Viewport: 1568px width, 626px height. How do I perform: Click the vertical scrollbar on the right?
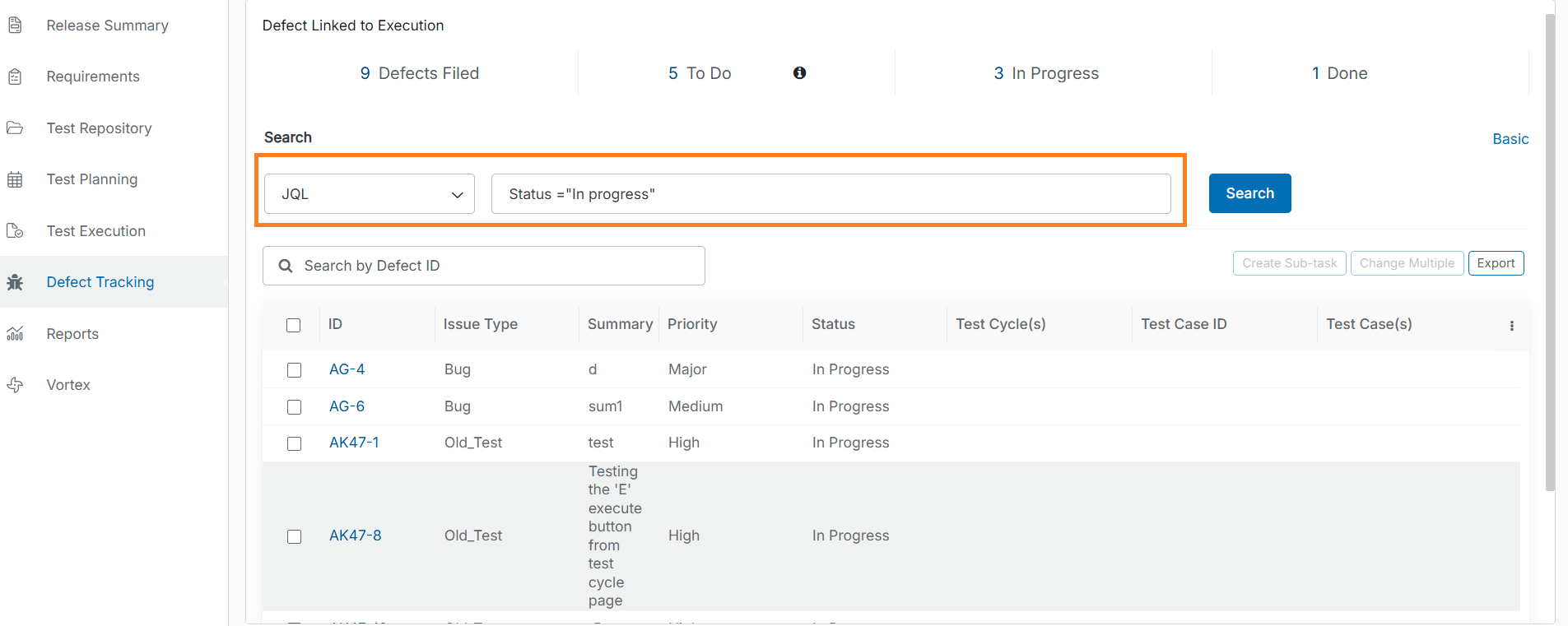pyautogui.click(x=1550, y=247)
